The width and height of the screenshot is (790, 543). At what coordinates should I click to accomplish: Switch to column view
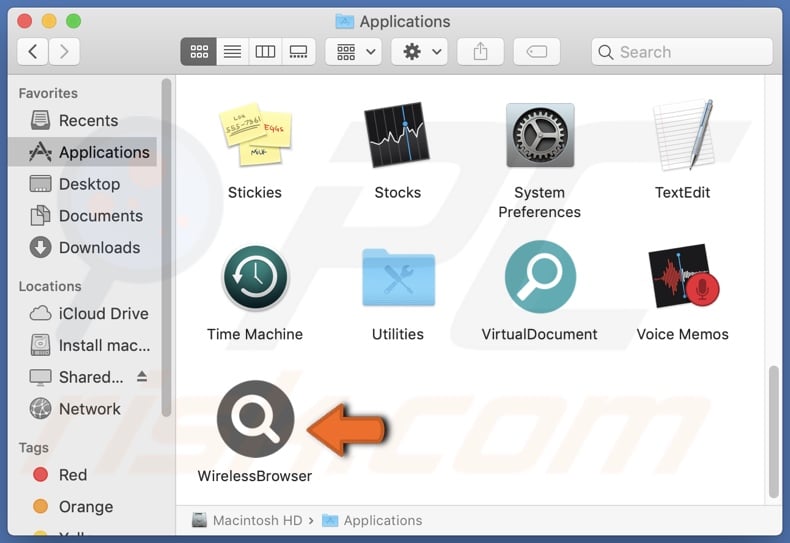click(265, 51)
